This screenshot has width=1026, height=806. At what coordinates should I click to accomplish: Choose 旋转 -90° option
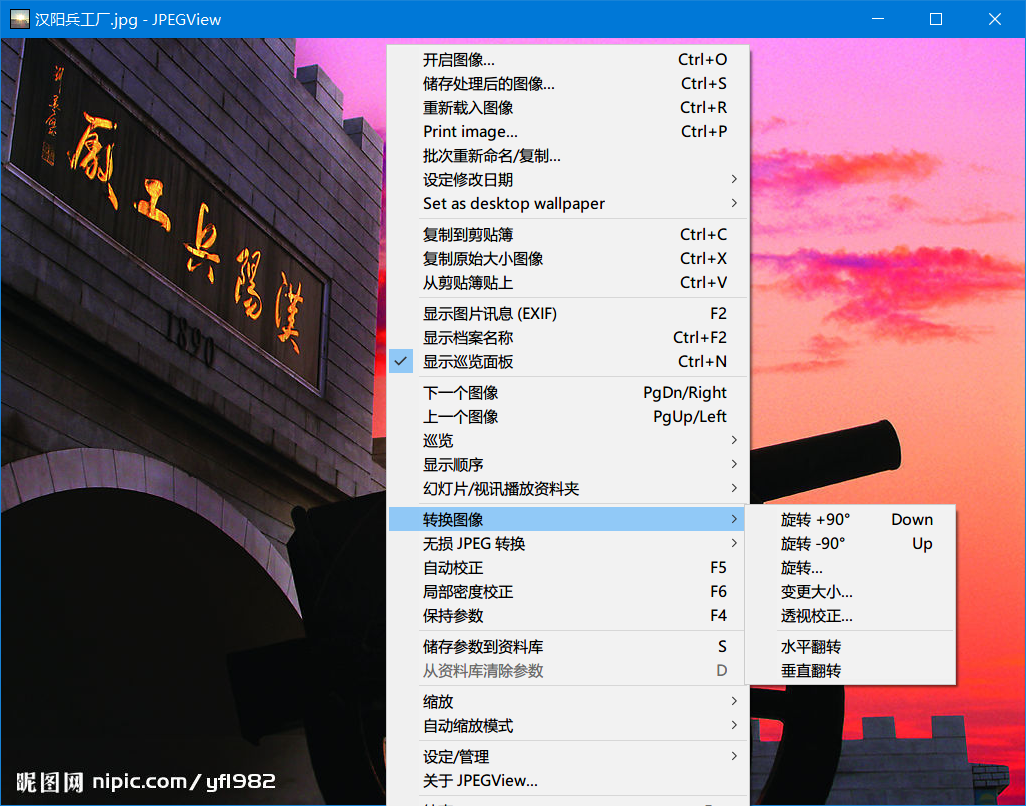pyautogui.click(x=813, y=544)
